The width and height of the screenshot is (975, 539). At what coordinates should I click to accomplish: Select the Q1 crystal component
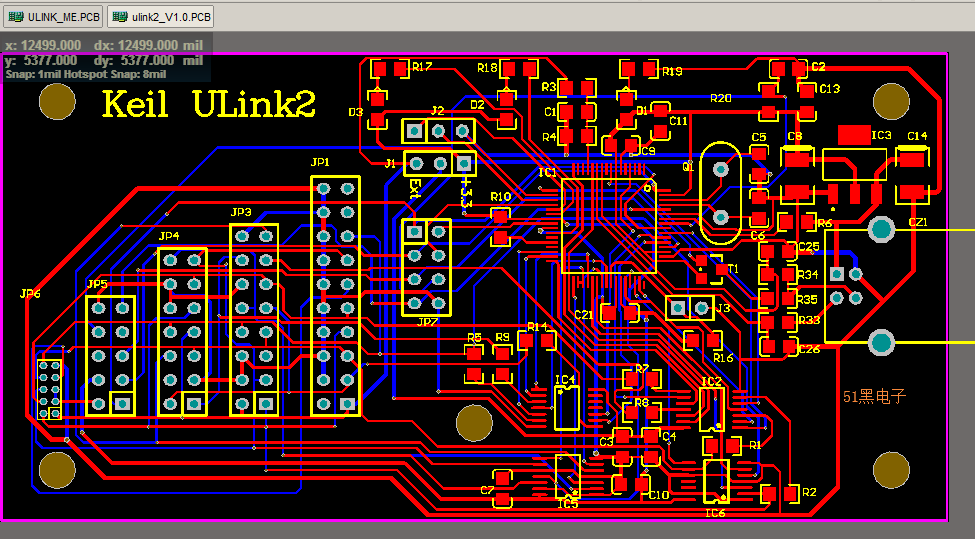721,193
